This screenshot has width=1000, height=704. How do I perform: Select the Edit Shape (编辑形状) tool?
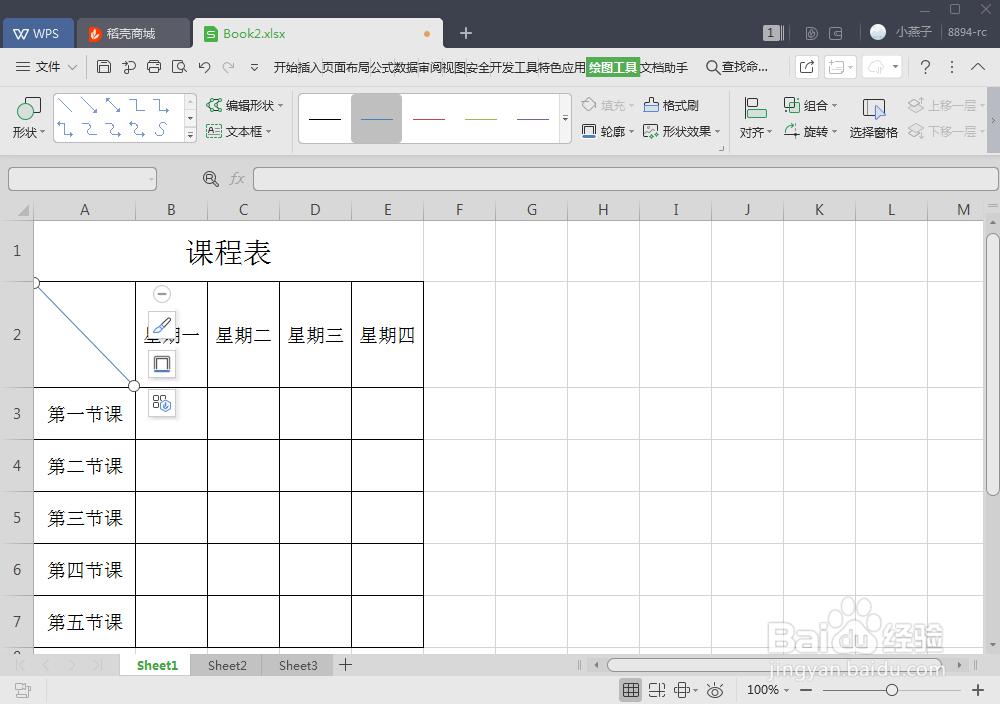coord(244,105)
